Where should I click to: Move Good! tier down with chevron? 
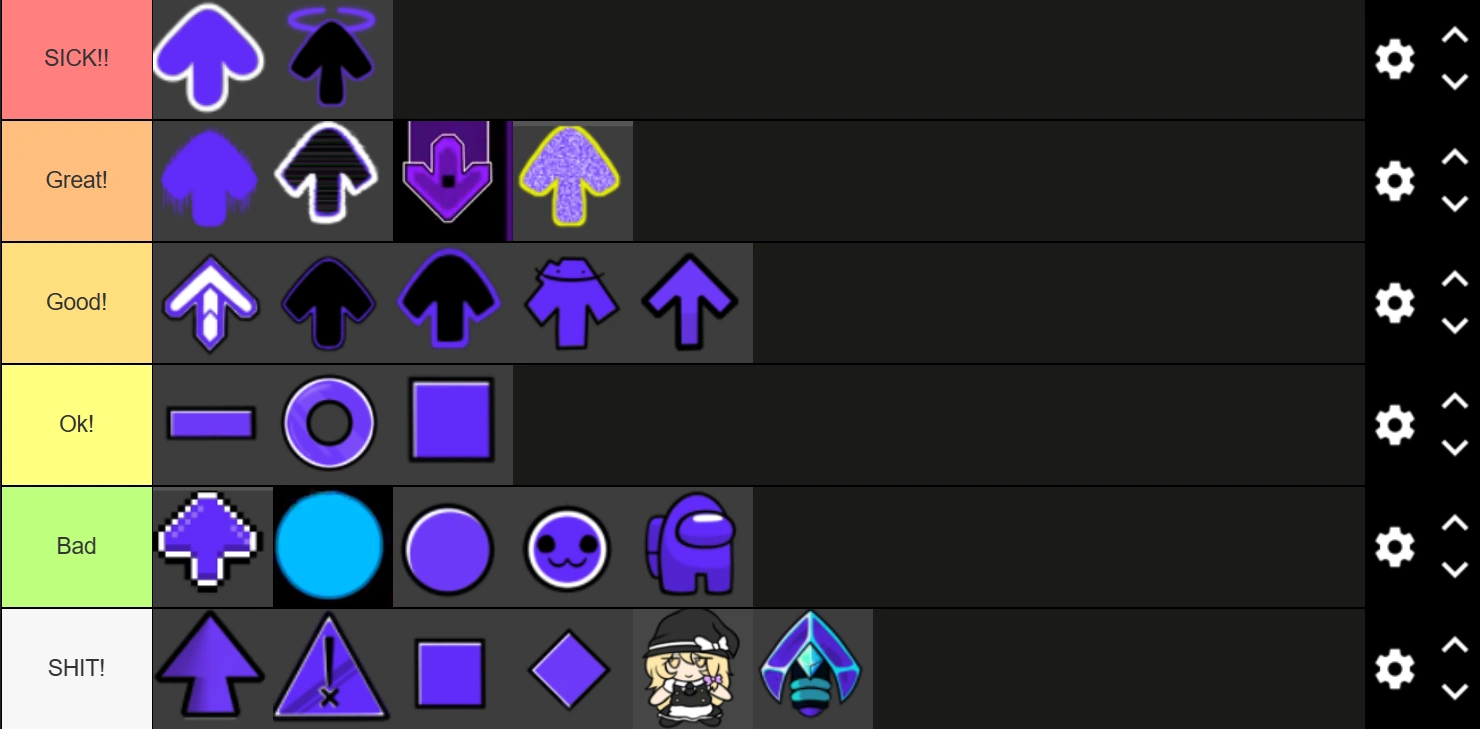click(1454, 326)
